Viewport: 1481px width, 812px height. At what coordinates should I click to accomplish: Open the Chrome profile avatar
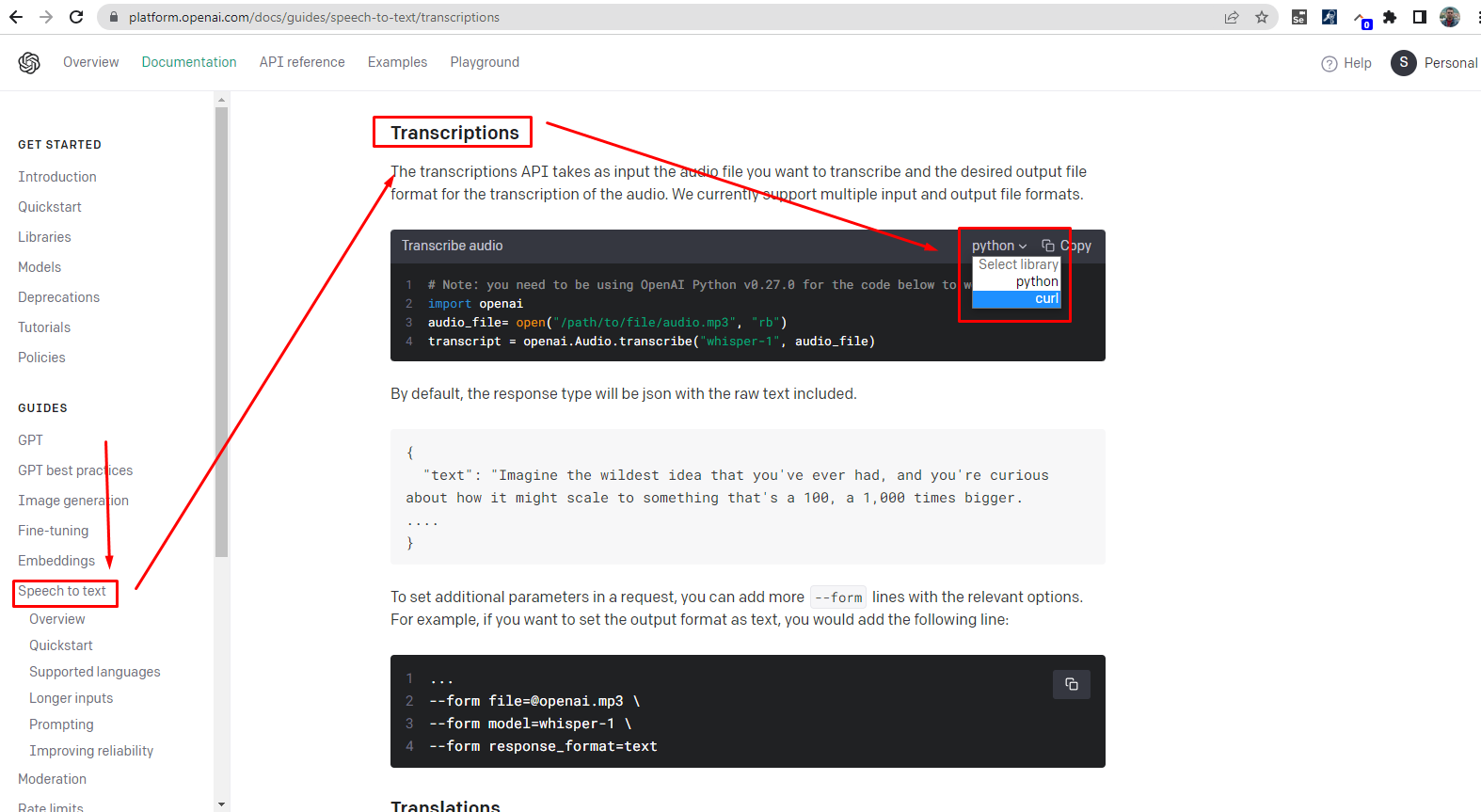(1450, 17)
